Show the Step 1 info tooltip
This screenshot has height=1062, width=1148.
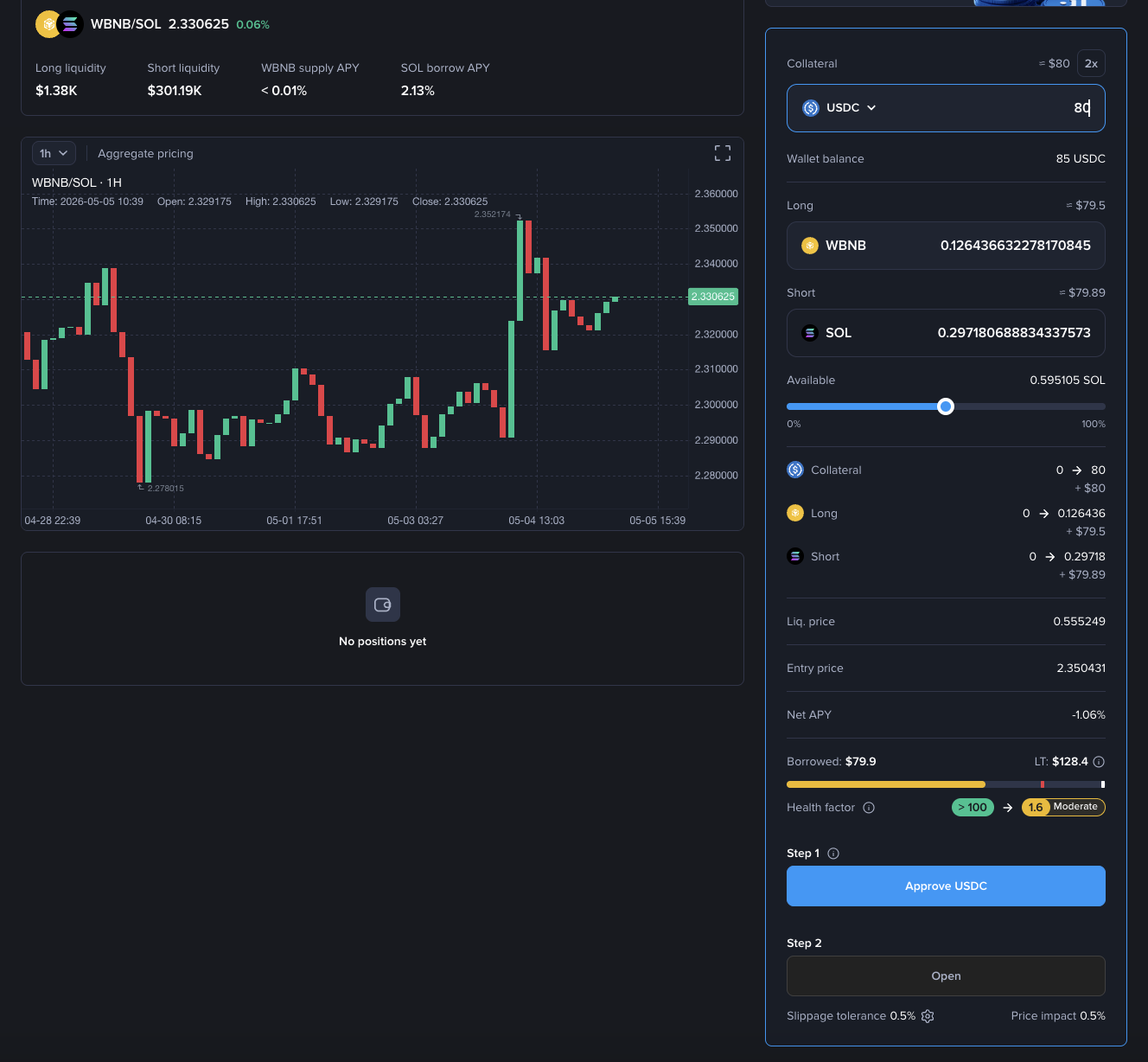pos(833,854)
